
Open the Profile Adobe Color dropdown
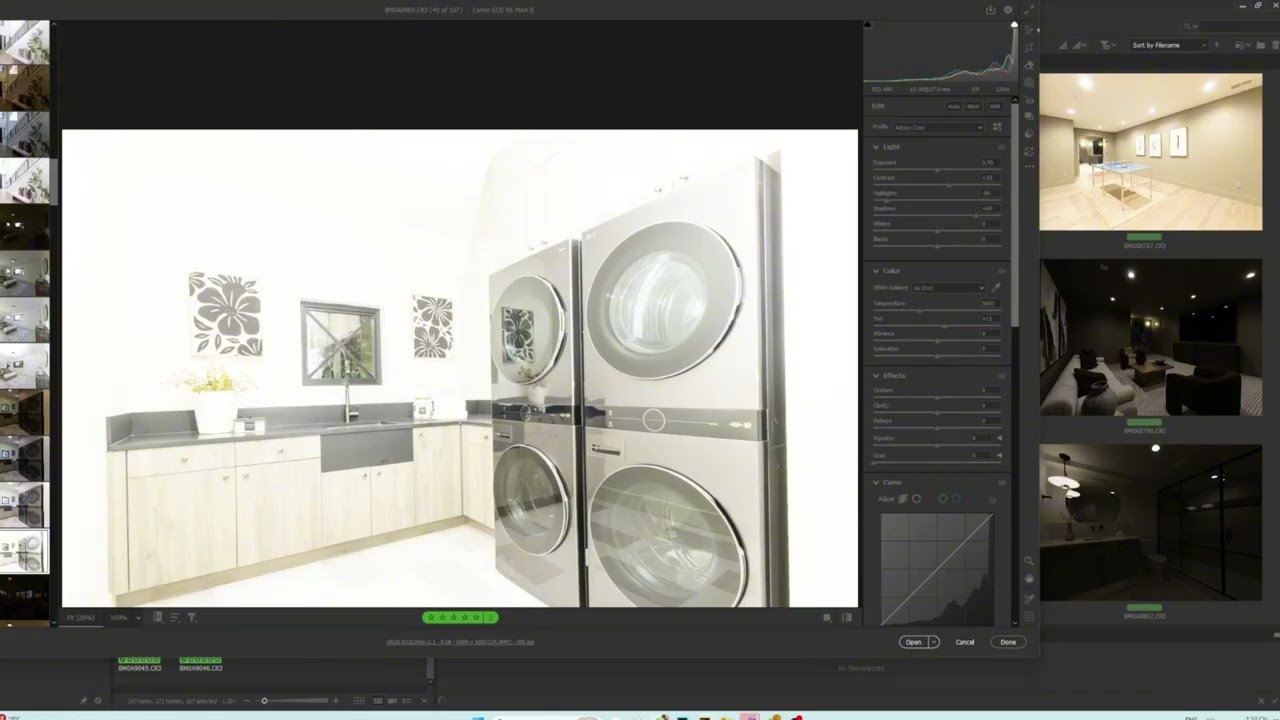938,127
